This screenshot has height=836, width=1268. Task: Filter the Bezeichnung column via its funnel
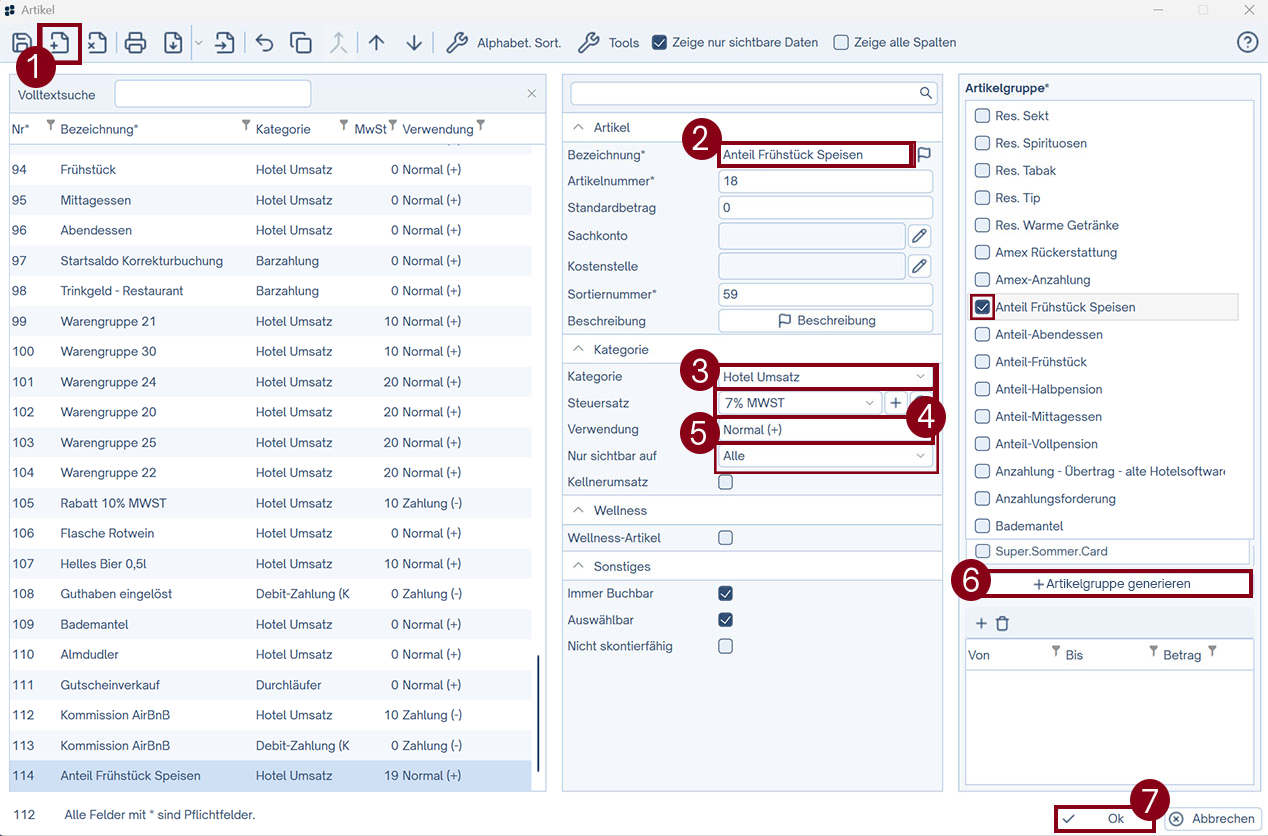(246, 126)
